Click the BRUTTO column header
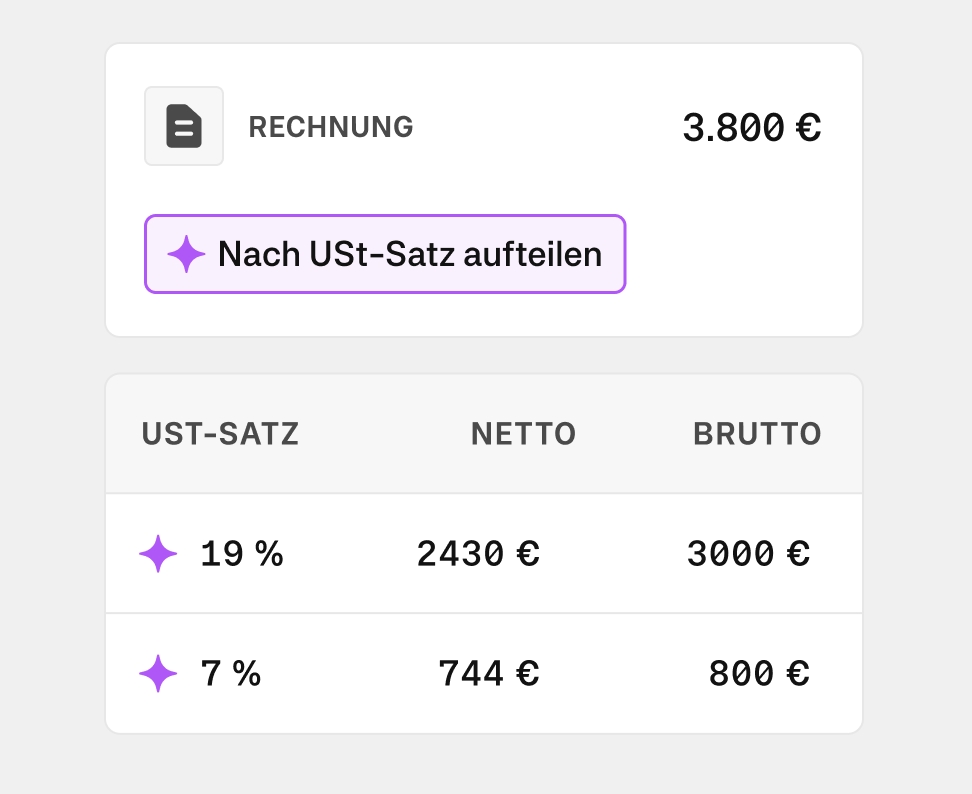 757,434
